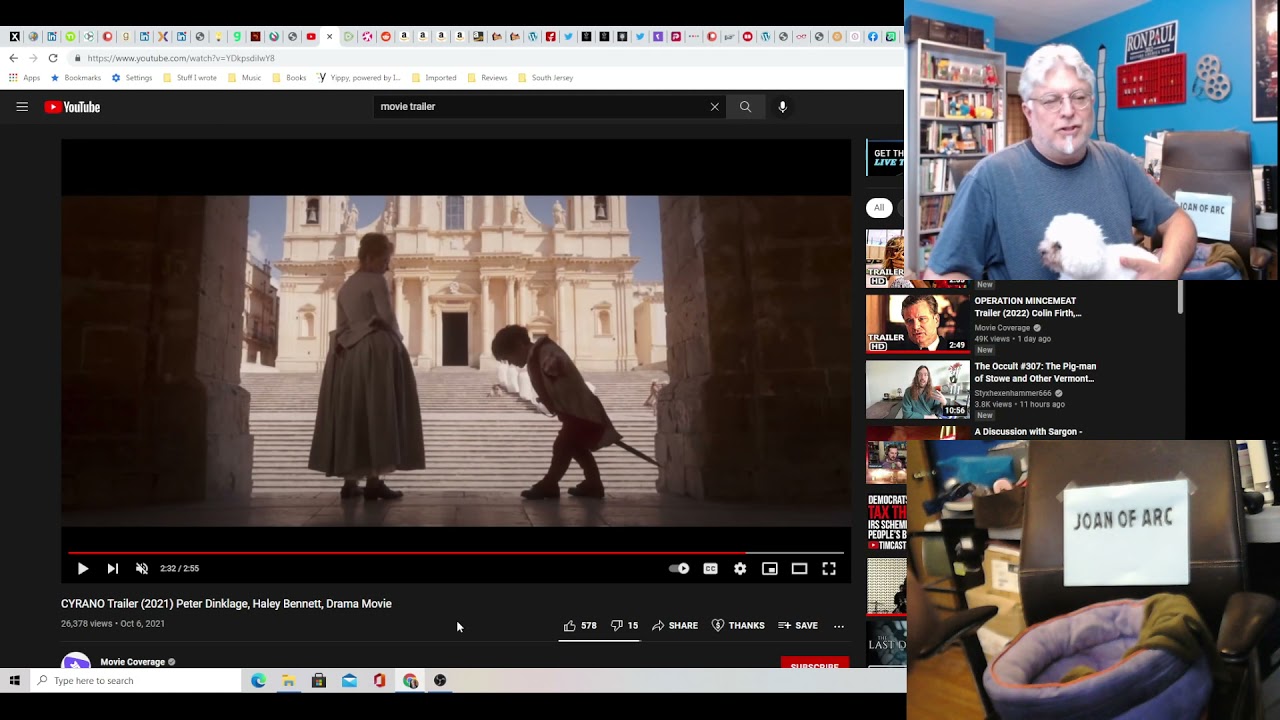Screen dimensions: 1280x720
Task: Go back in browser history
Action: [x=13, y=58]
